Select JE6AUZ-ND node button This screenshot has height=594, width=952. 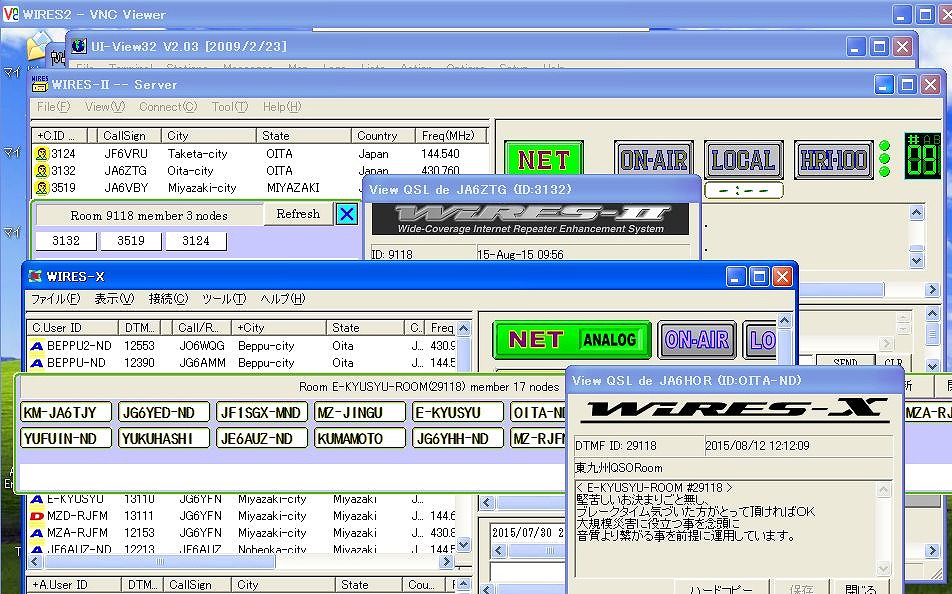tap(262, 438)
